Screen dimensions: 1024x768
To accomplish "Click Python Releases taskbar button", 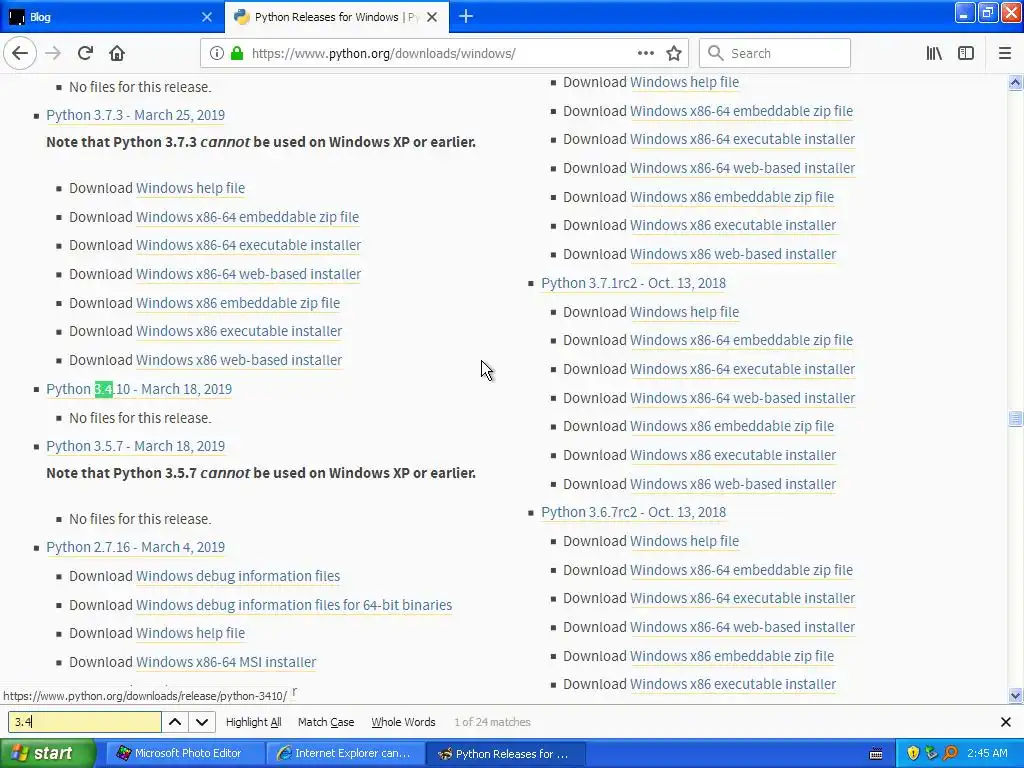I will (x=505, y=753).
